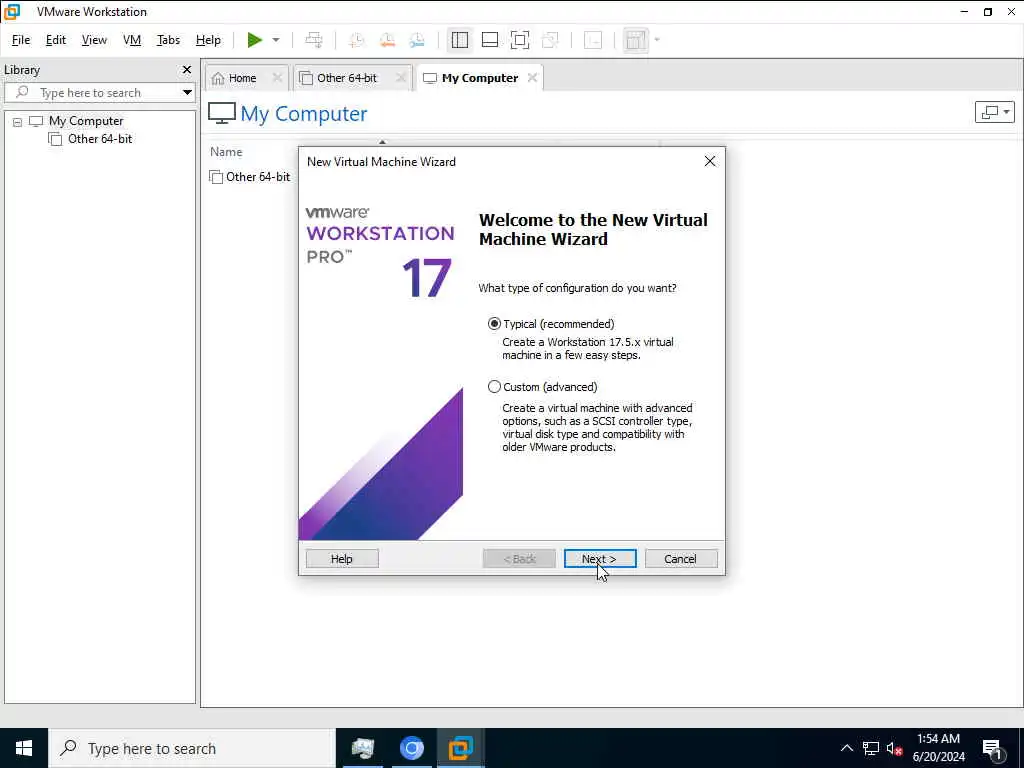Close the Library panel
Image resolution: width=1024 pixels, height=768 pixels.
pos(187,69)
